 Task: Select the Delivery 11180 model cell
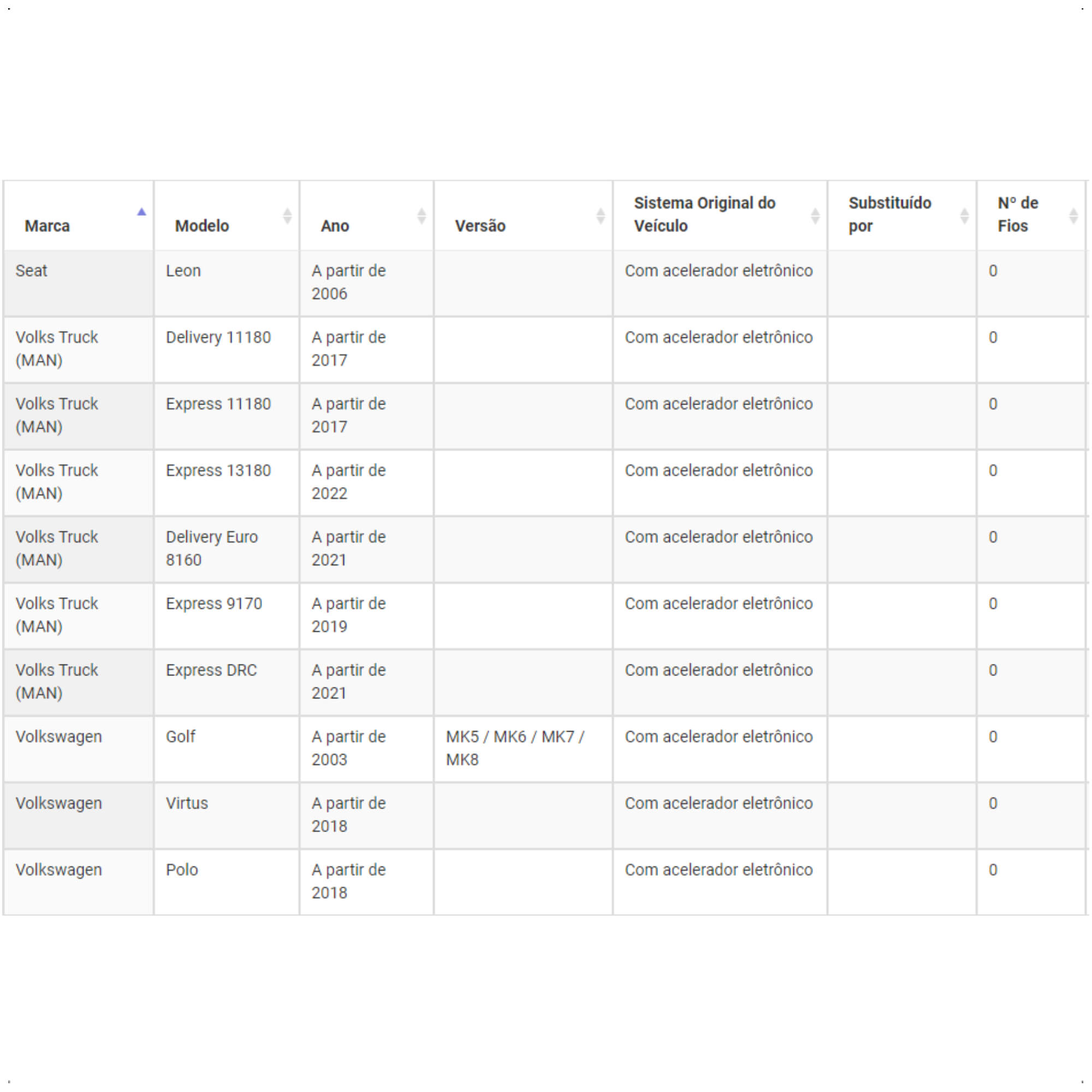point(226,350)
